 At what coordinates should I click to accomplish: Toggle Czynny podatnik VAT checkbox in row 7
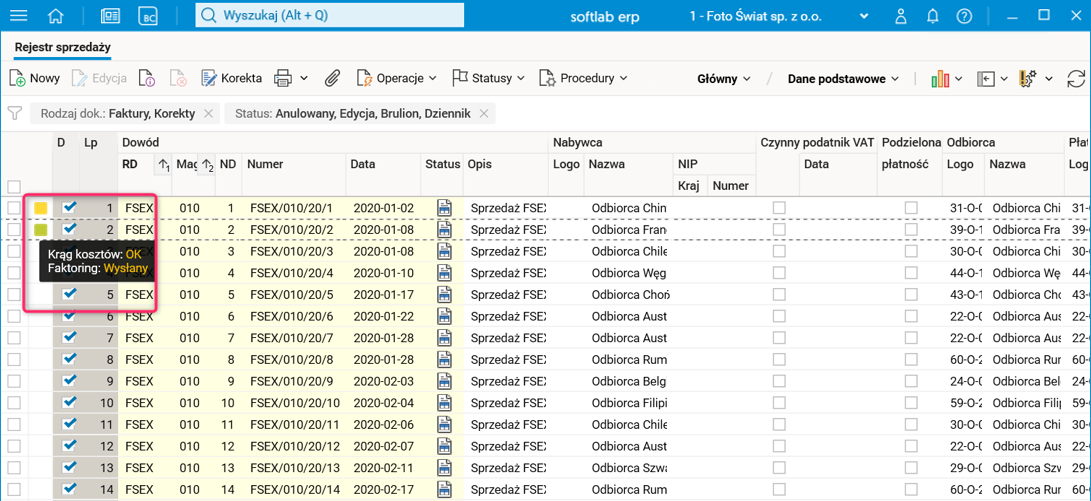pyautogui.click(x=779, y=337)
